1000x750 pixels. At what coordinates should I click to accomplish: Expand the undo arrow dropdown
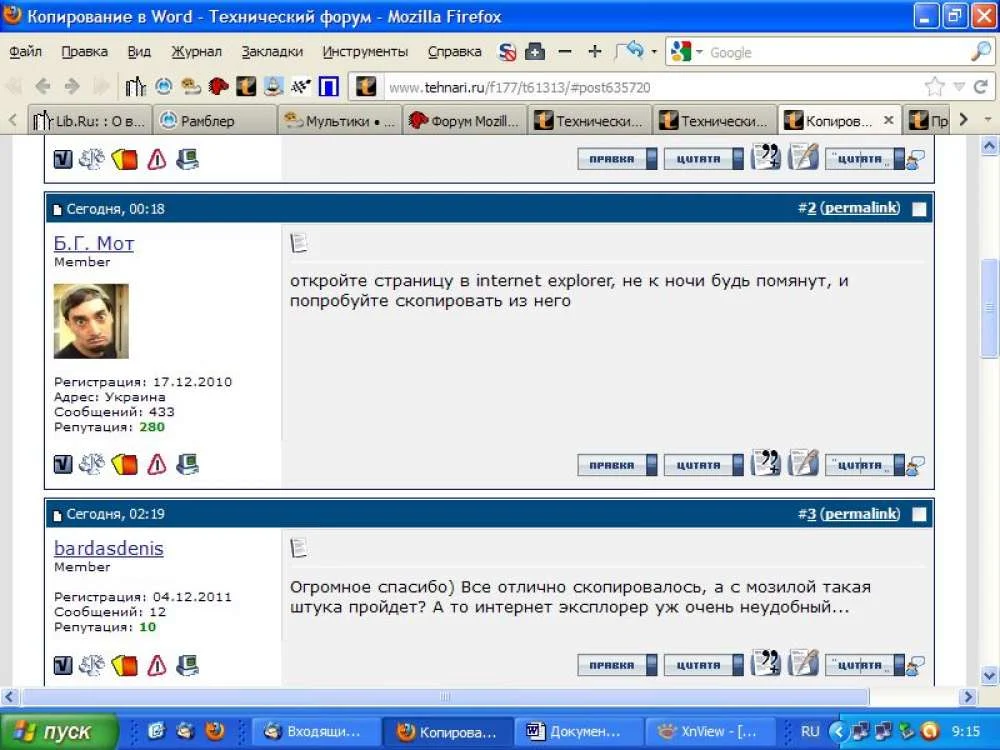(654, 52)
